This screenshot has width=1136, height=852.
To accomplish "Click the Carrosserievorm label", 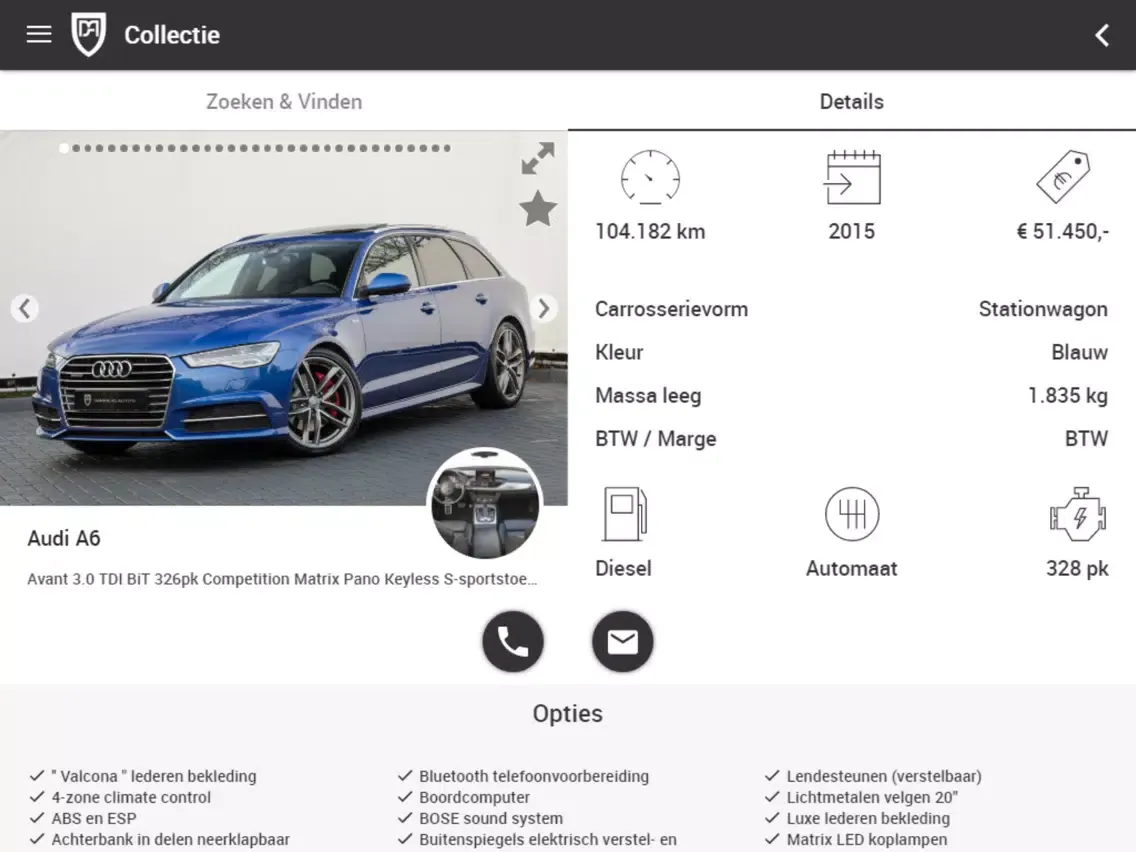I will pos(672,309).
